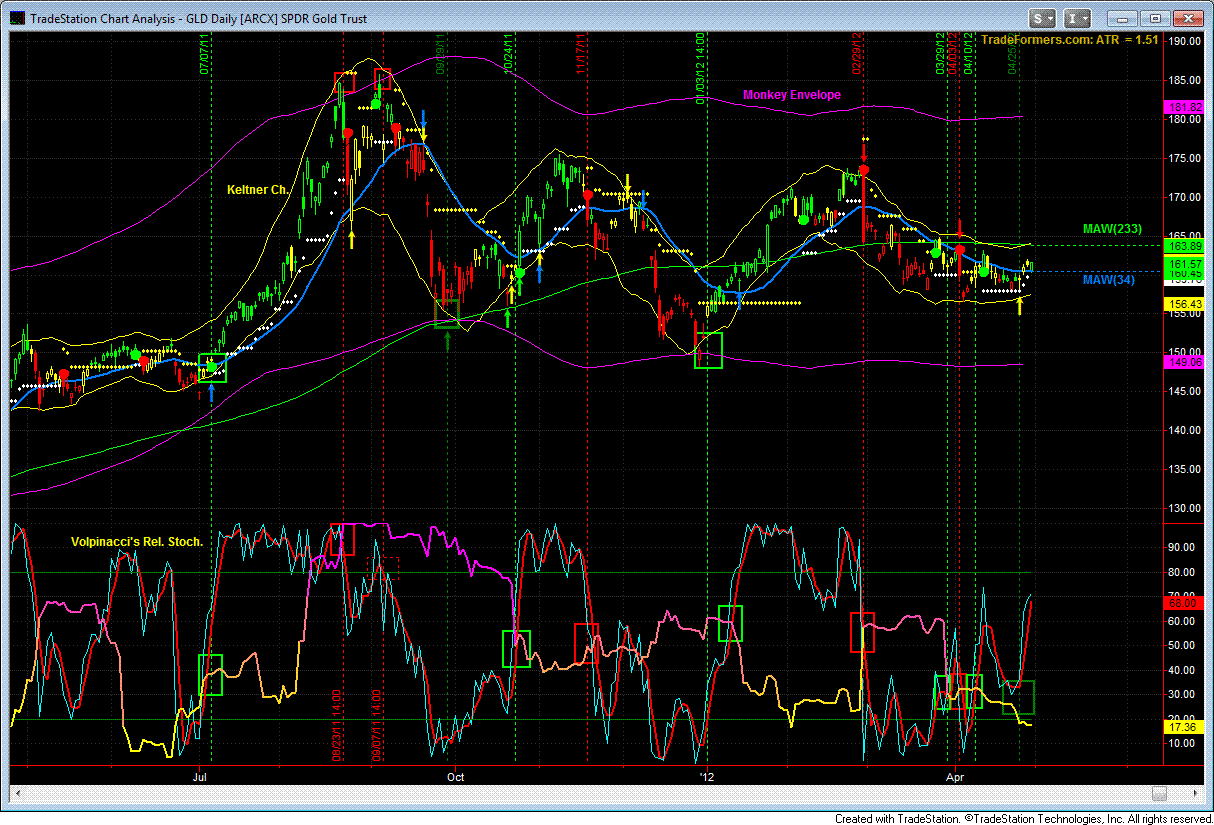This screenshot has width=1214, height=825.
Task: Click the Oct label on time axis
Action: 455,775
